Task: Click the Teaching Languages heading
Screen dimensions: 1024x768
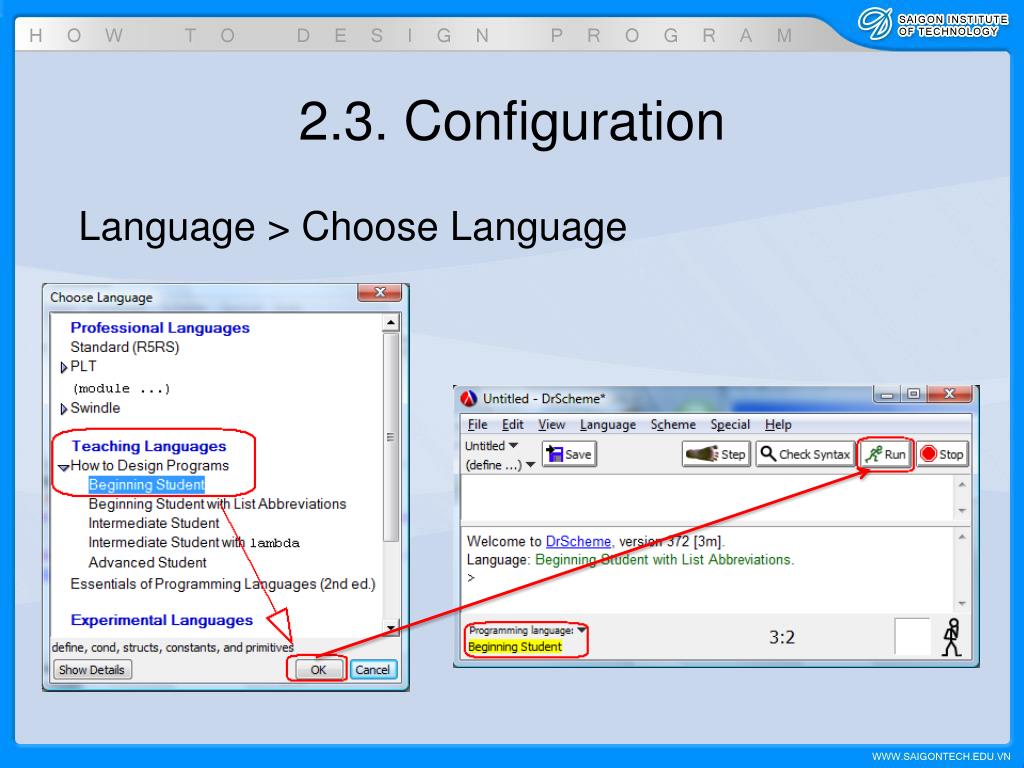Action: pos(149,446)
